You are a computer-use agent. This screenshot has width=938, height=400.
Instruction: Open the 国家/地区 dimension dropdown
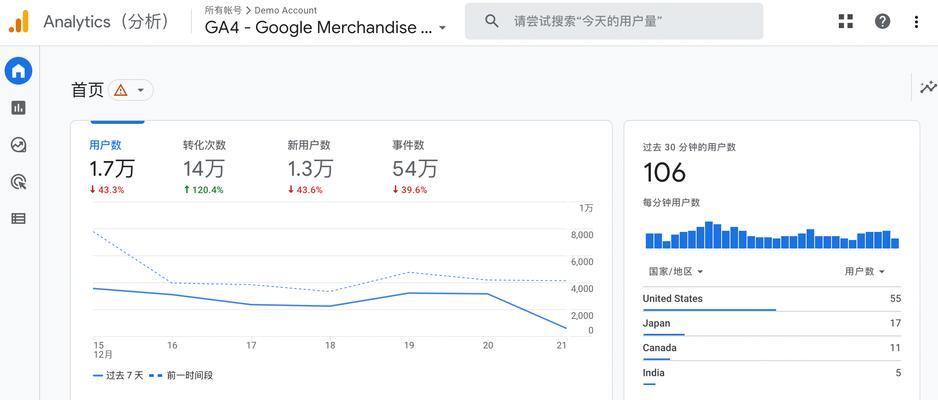tap(676, 271)
